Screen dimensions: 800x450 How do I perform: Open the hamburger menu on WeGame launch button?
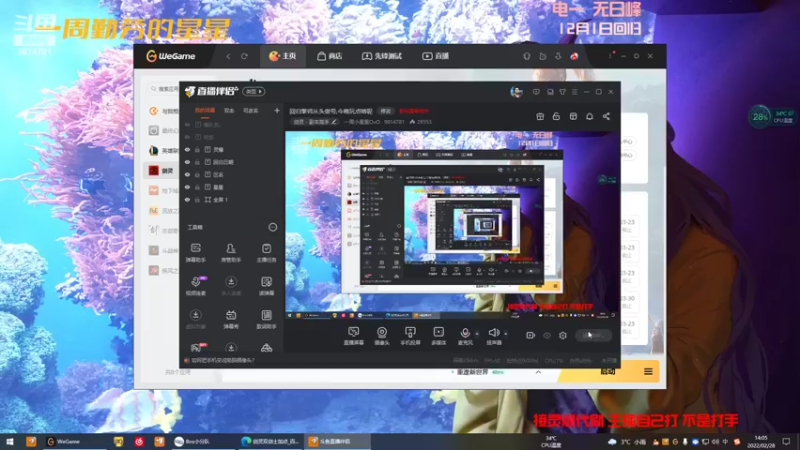648,371
